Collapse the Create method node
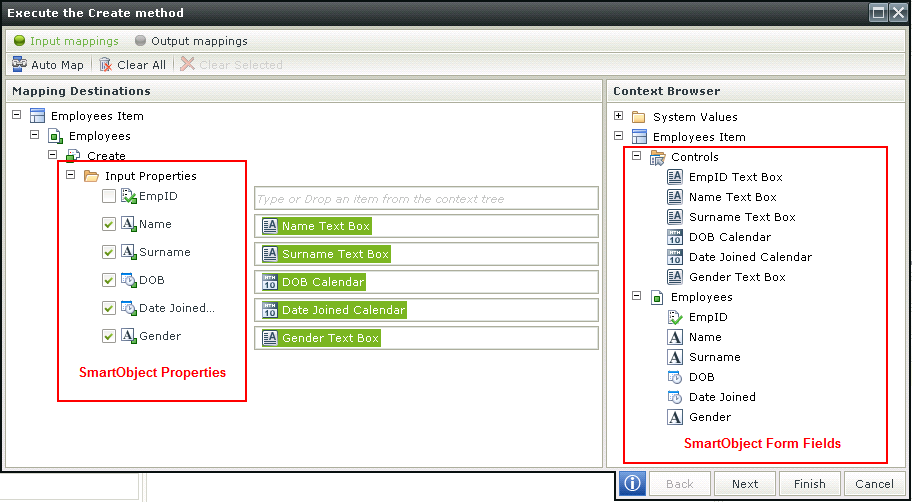Image resolution: width=912 pixels, height=502 pixels. (x=53, y=155)
